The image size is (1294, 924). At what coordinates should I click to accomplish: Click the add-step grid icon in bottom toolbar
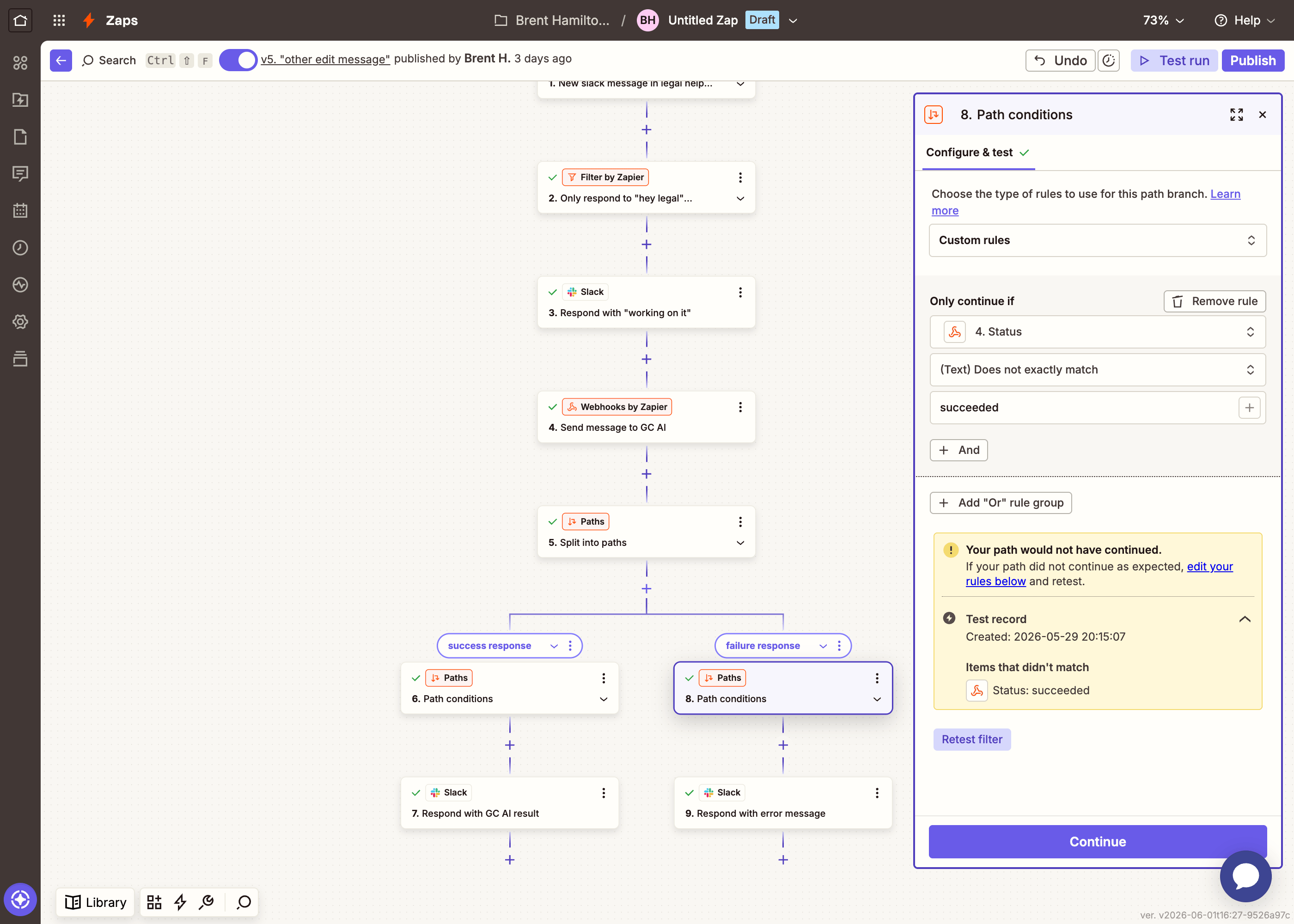coord(154,902)
